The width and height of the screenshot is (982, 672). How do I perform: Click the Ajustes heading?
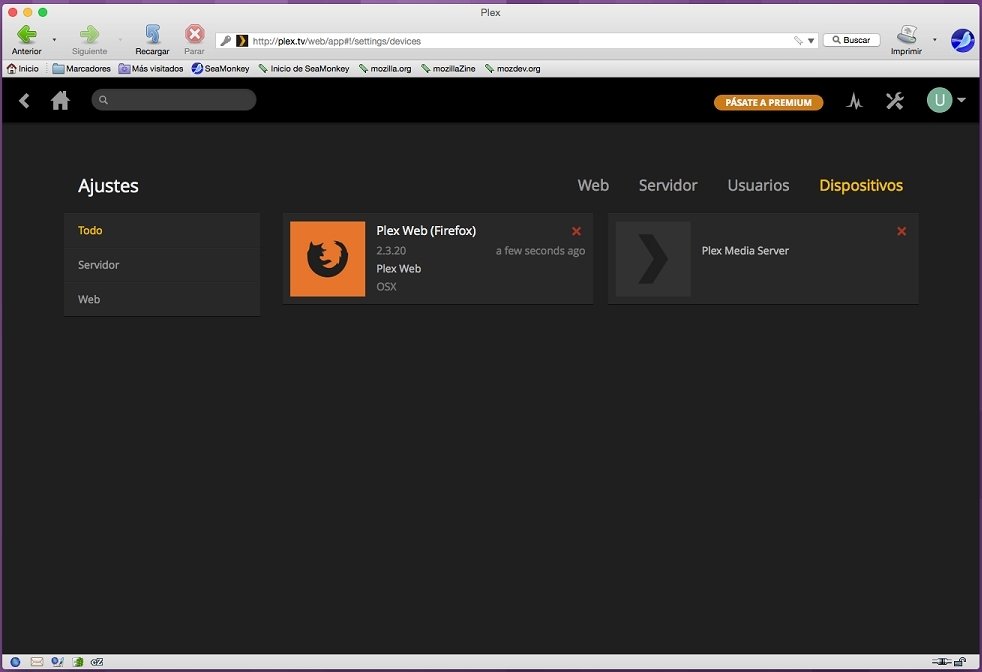click(108, 186)
